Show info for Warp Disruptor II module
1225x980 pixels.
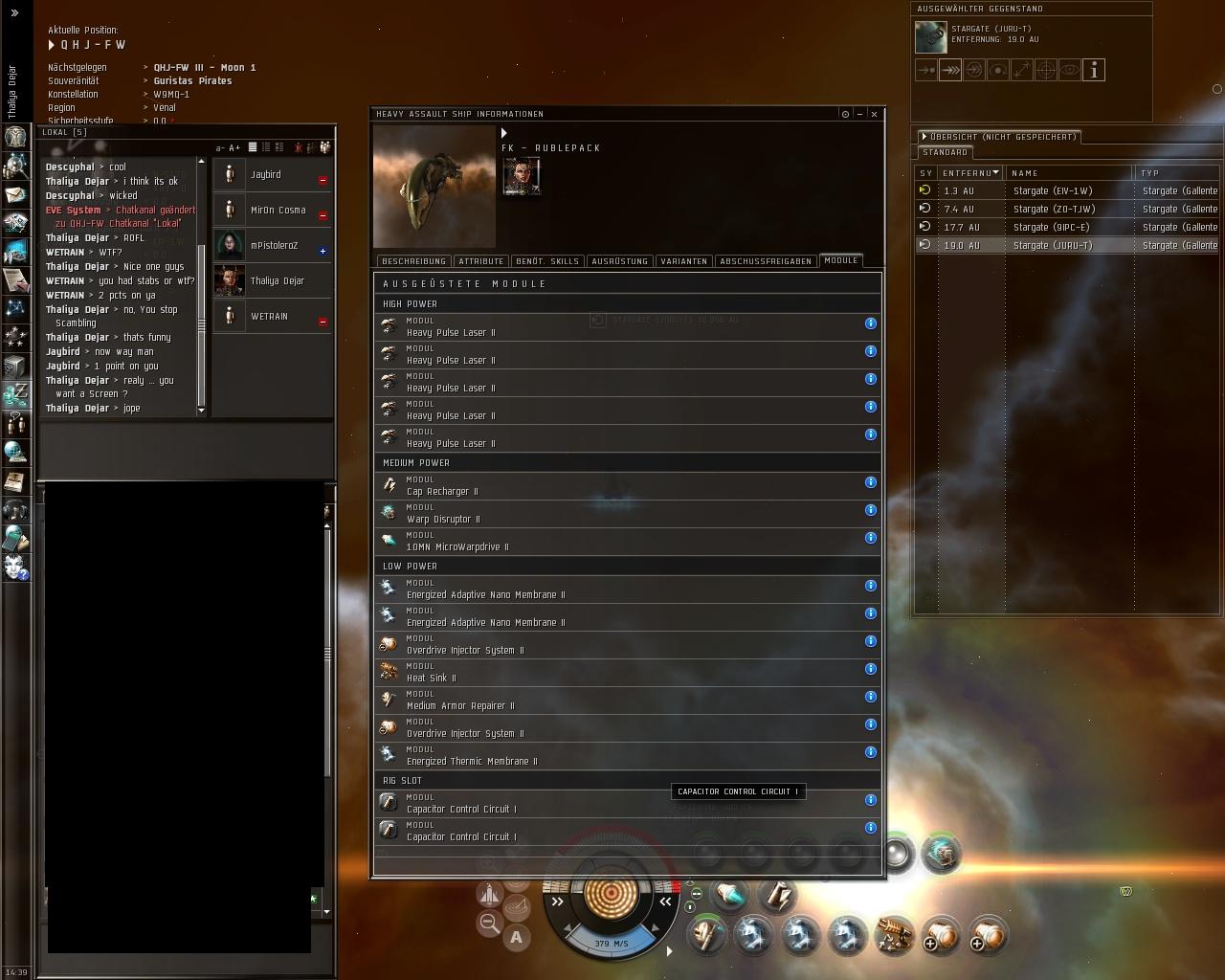pyautogui.click(x=871, y=510)
